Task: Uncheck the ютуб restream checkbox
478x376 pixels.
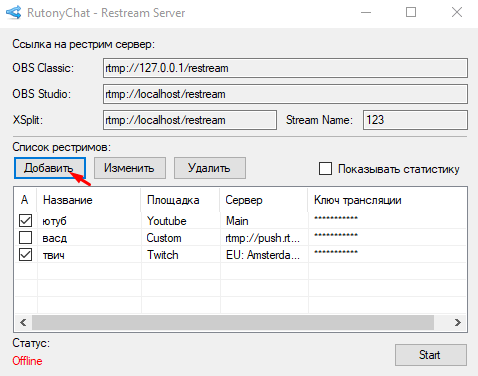Action: pyautogui.click(x=26, y=221)
